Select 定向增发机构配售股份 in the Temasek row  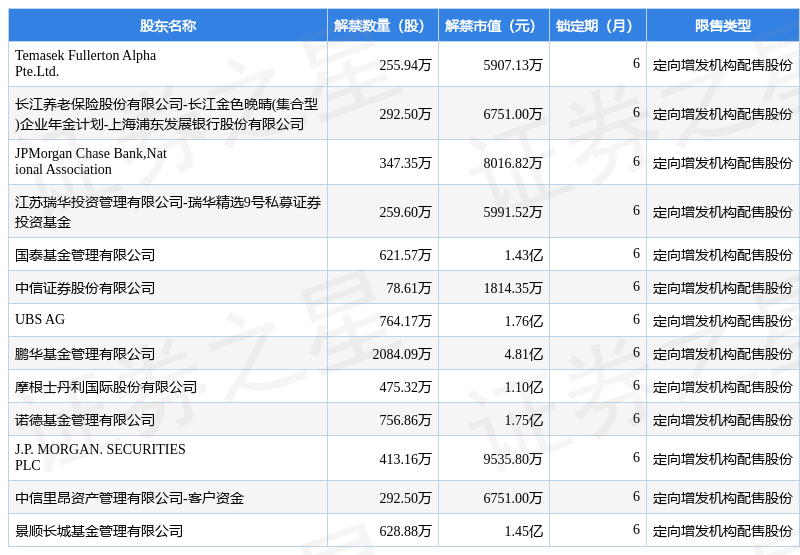pyautogui.click(x=722, y=65)
